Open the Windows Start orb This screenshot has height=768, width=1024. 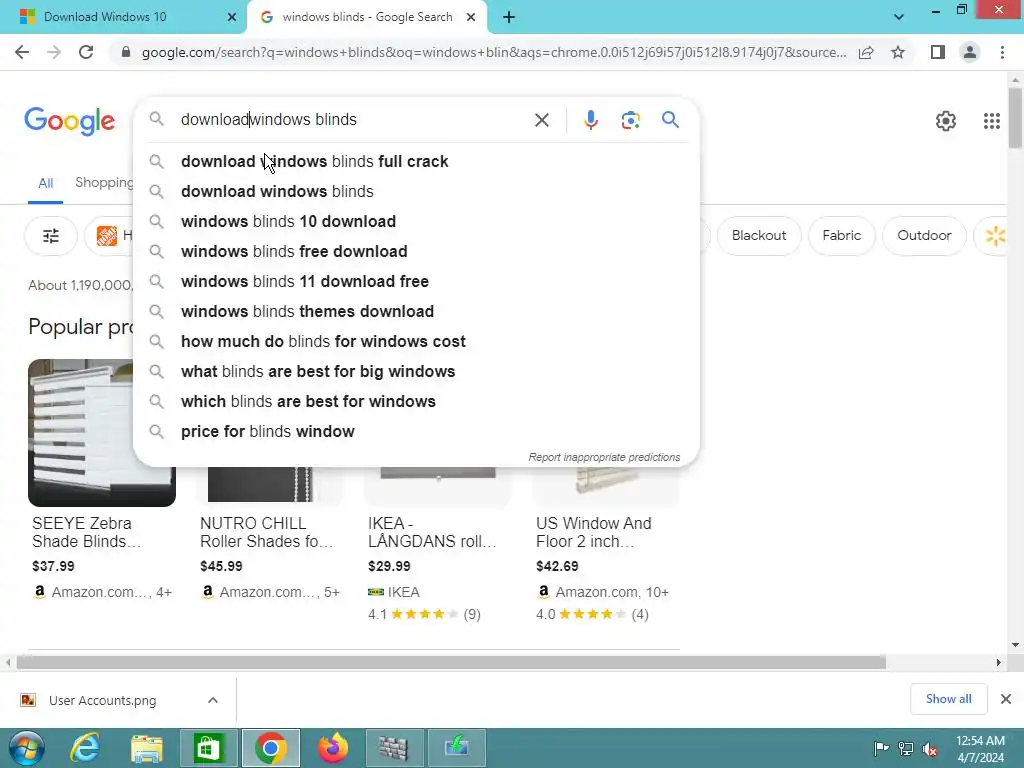click(27, 748)
